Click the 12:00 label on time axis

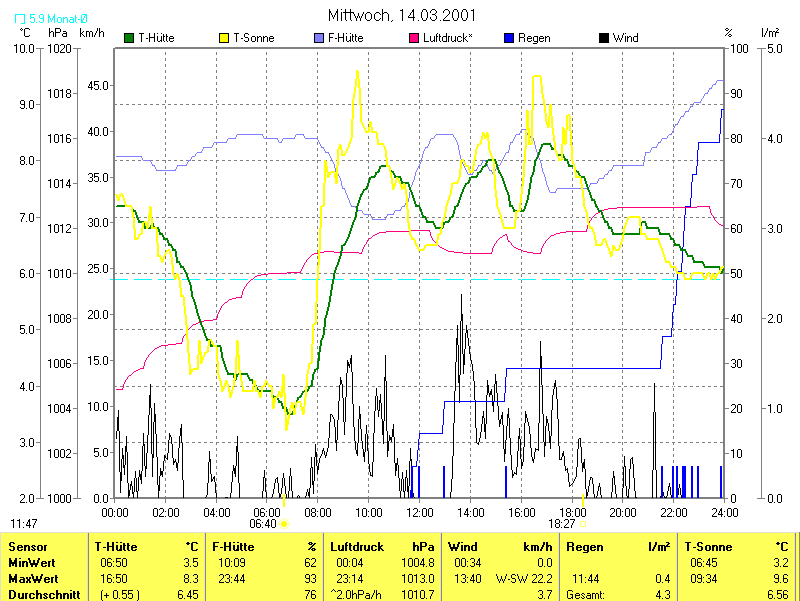pos(420,512)
